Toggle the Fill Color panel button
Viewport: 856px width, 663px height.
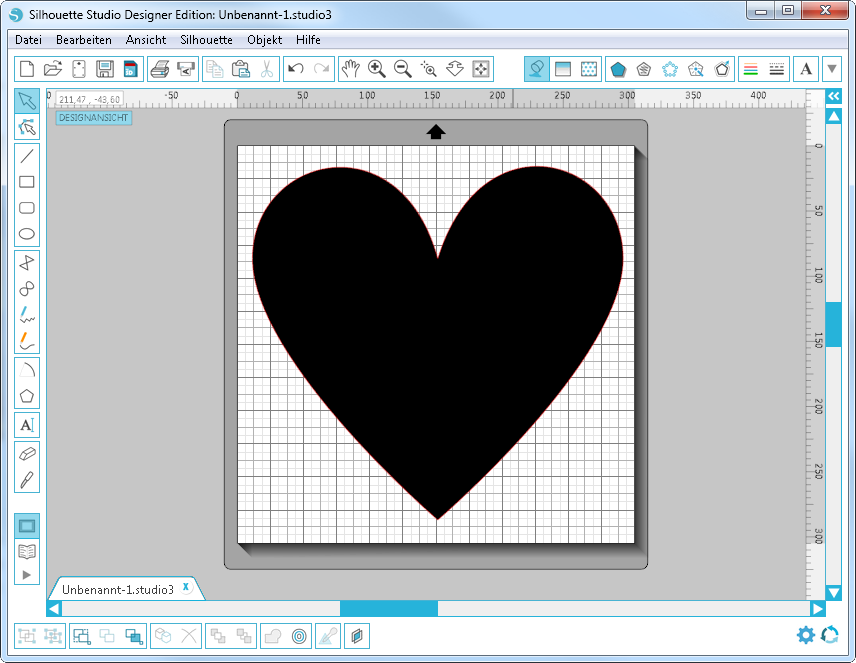point(536,69)
